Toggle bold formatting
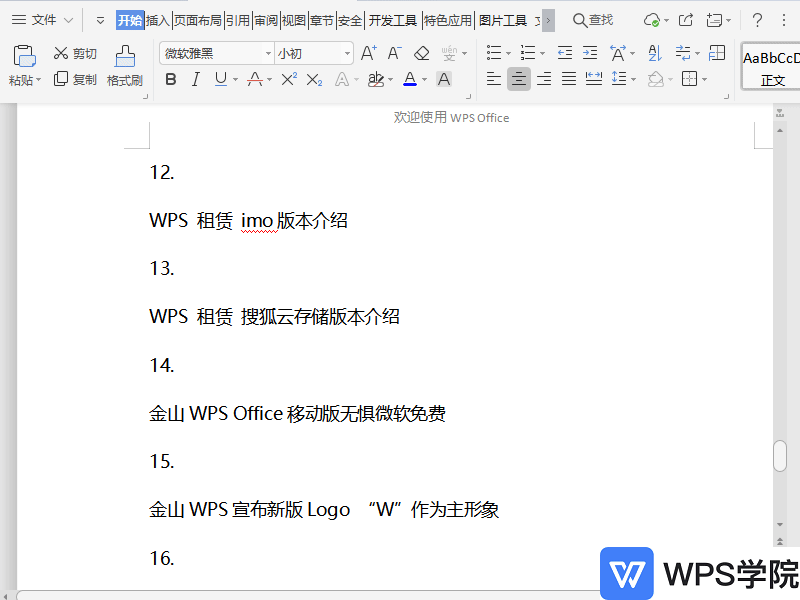The height and width of the screenshot is (600, 800). coord(171,79)
